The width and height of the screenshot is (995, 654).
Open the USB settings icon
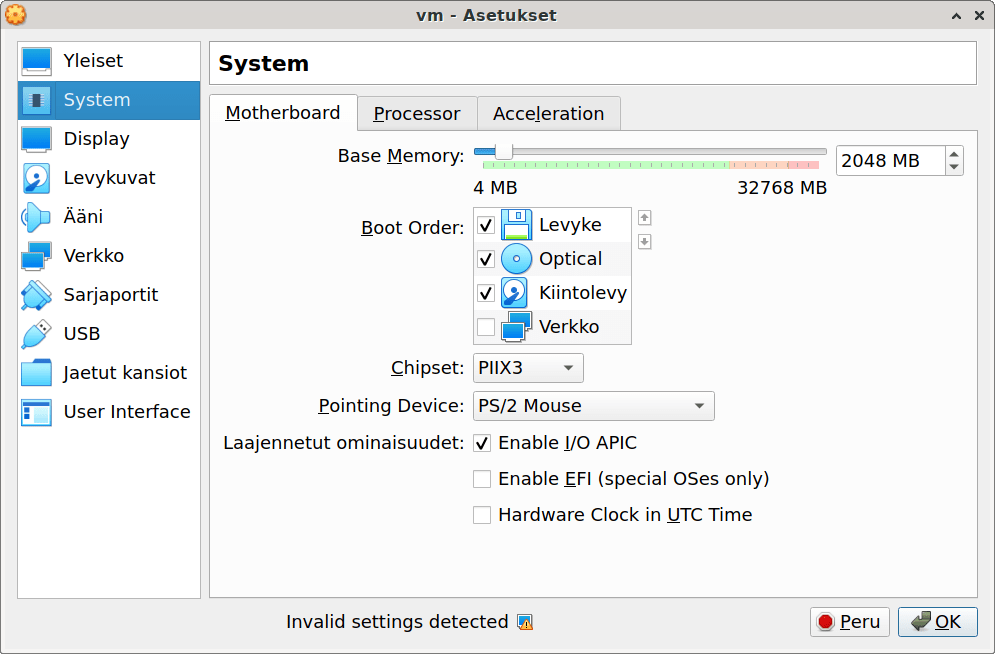click(x=36, y=334)
